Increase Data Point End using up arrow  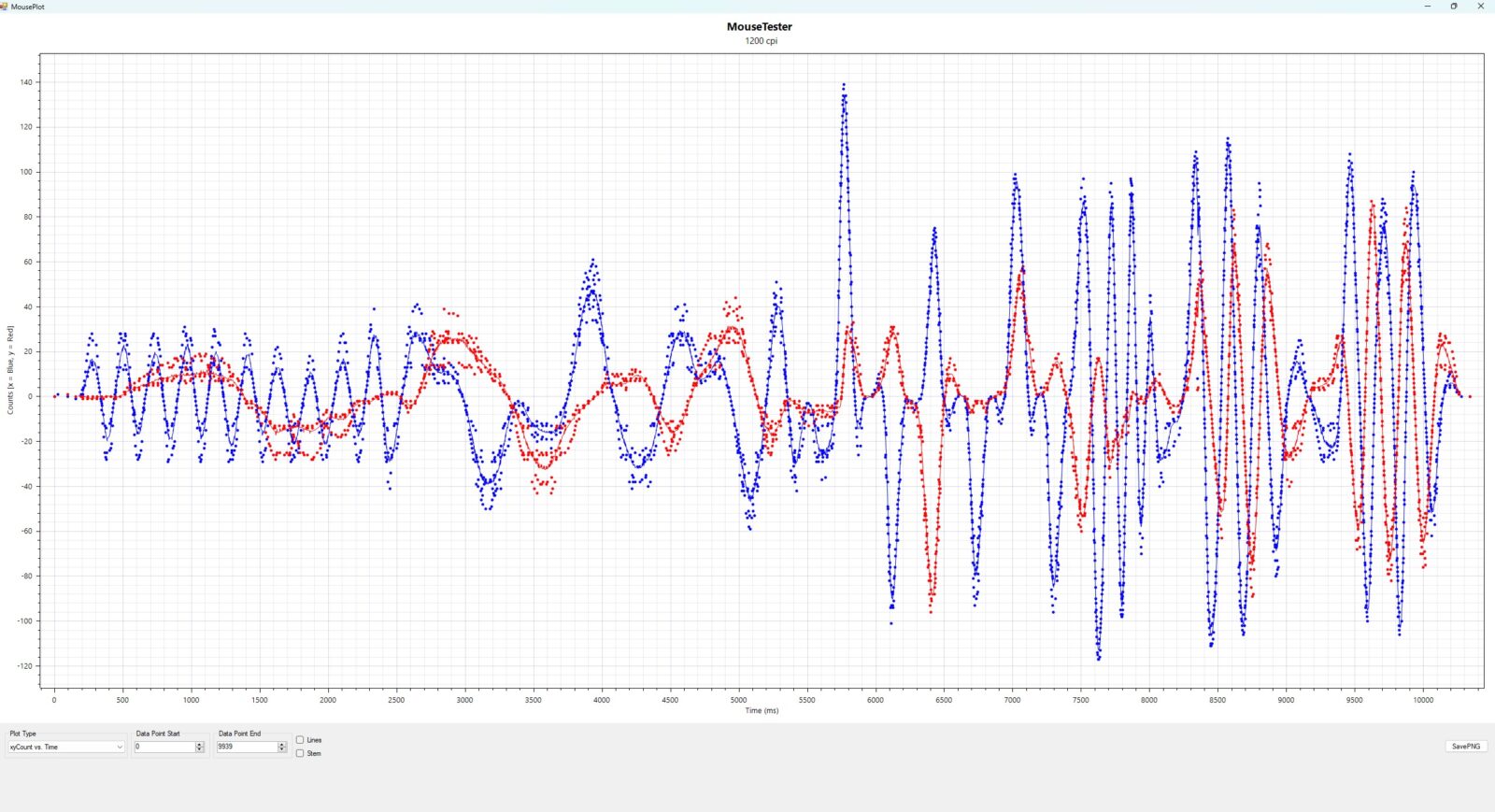point(282,745)
